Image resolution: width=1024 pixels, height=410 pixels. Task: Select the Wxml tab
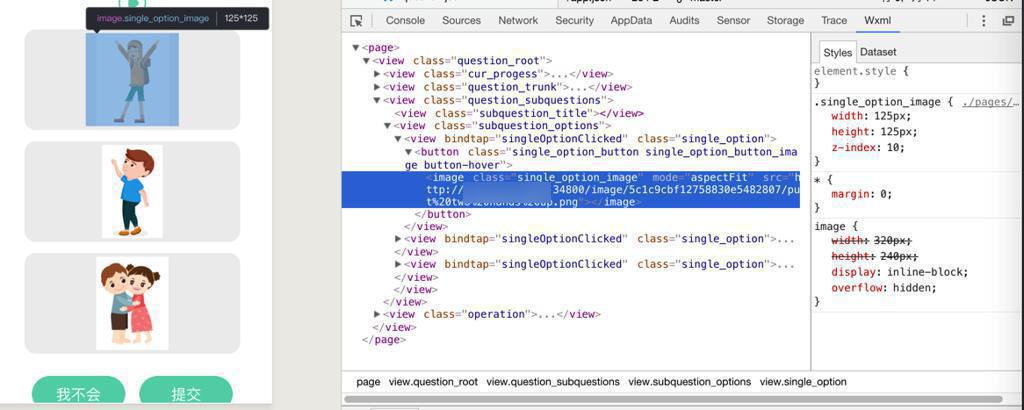pos(877,20)
